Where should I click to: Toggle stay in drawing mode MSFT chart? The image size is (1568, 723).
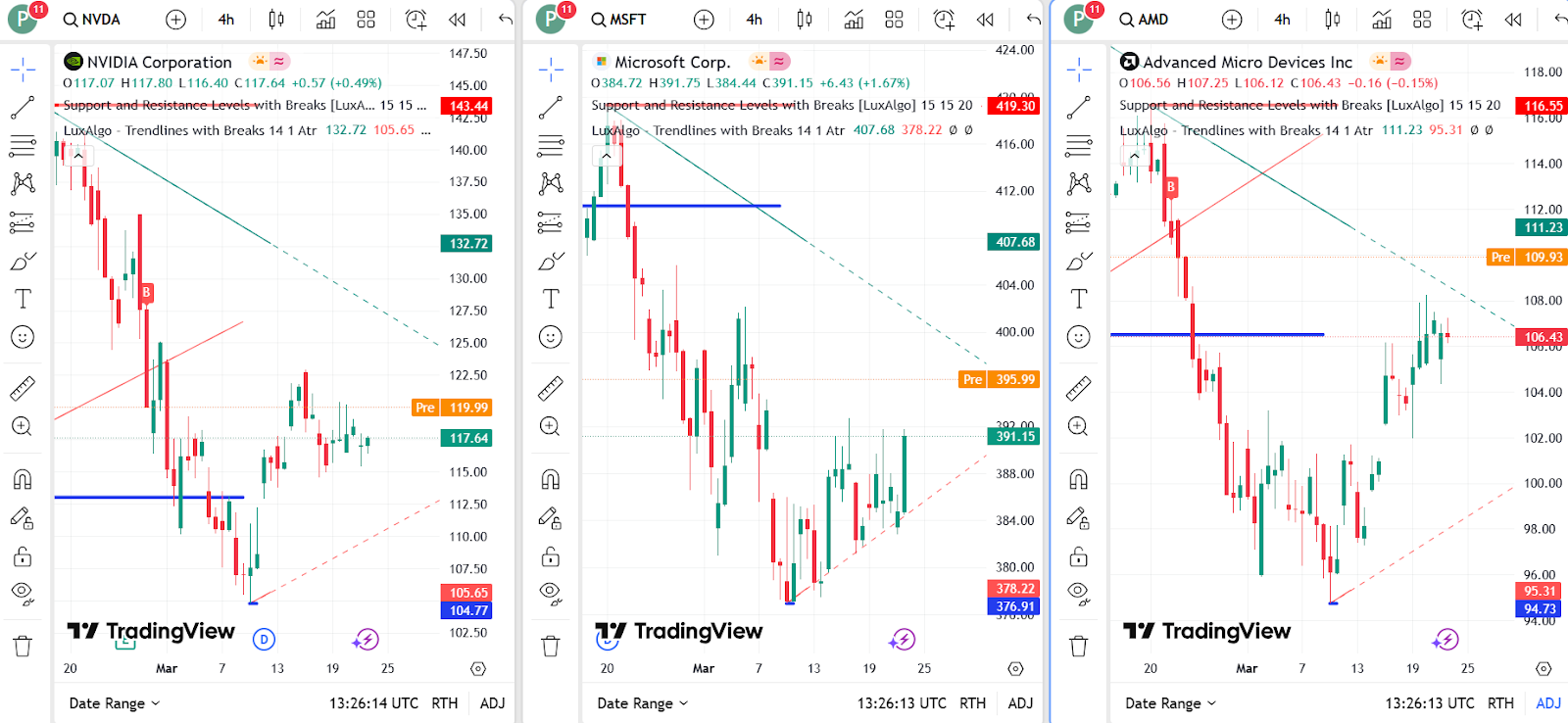[551, 517]
